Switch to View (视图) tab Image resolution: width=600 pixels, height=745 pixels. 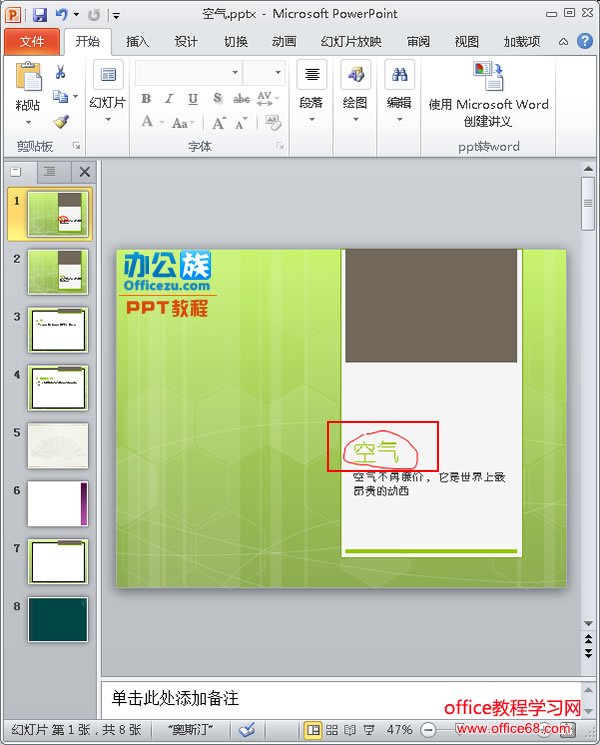[x=467, y=41]
